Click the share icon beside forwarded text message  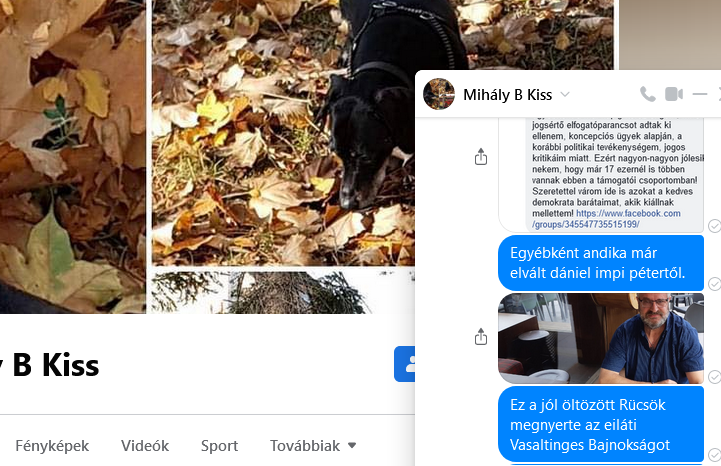point(481,156)
